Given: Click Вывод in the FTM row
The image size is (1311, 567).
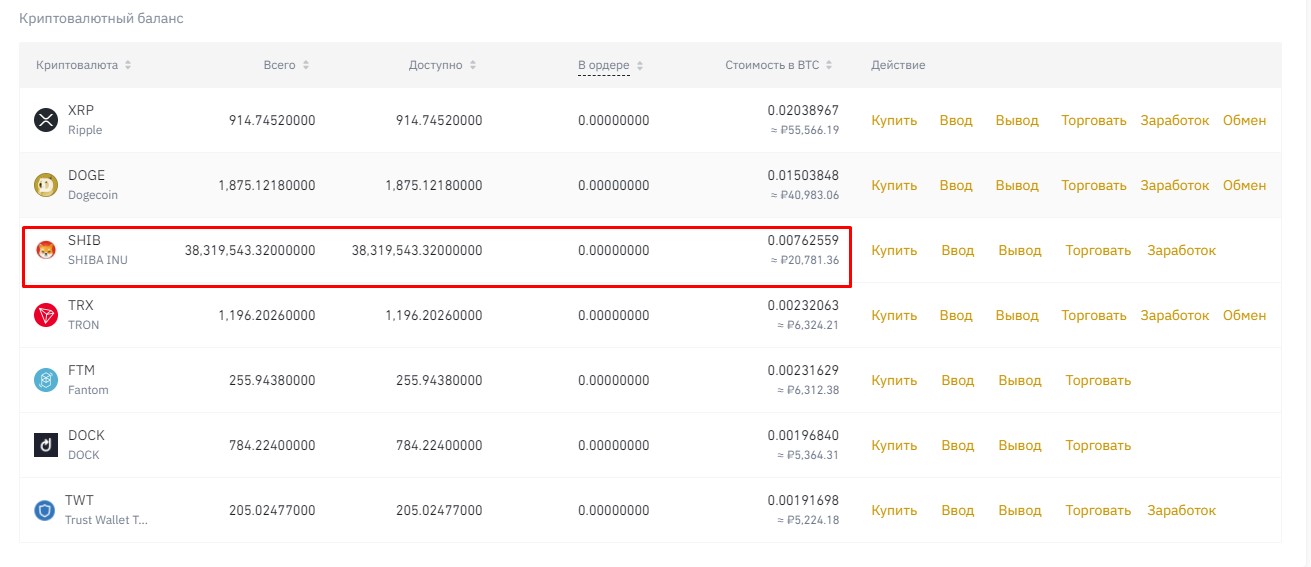Looking at the screenshot, I should click(x=1020, y=380).
